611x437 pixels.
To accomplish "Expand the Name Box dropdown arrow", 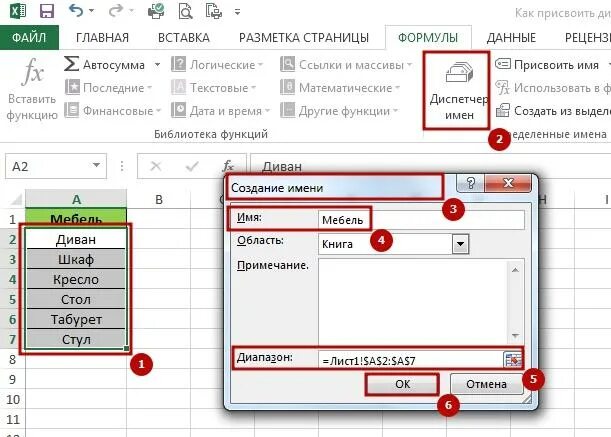I will [97, 166].
